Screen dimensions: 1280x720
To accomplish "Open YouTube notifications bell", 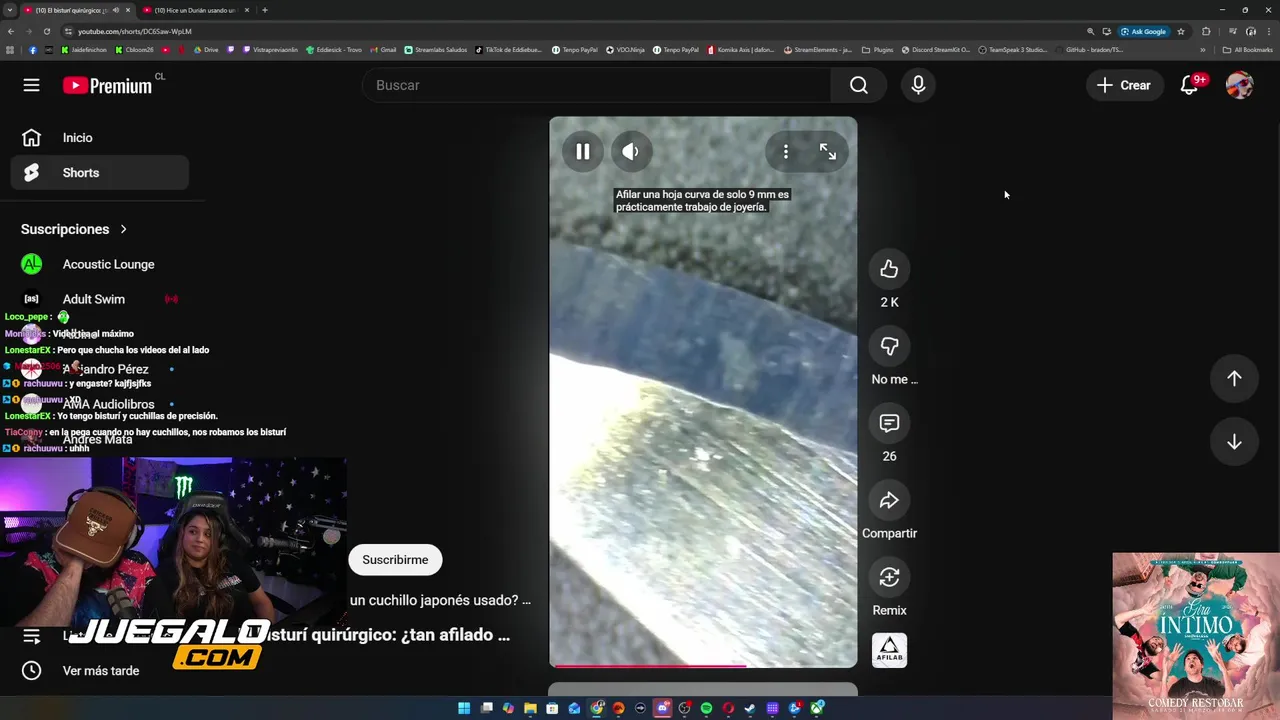I will point(1189,85).
